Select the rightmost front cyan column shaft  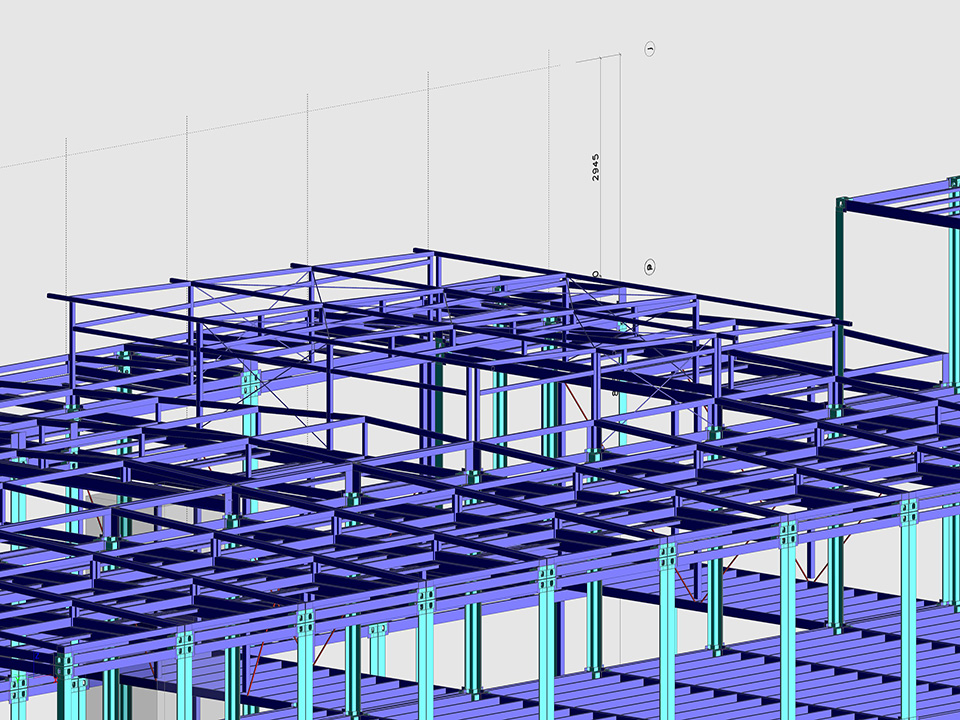908,620
